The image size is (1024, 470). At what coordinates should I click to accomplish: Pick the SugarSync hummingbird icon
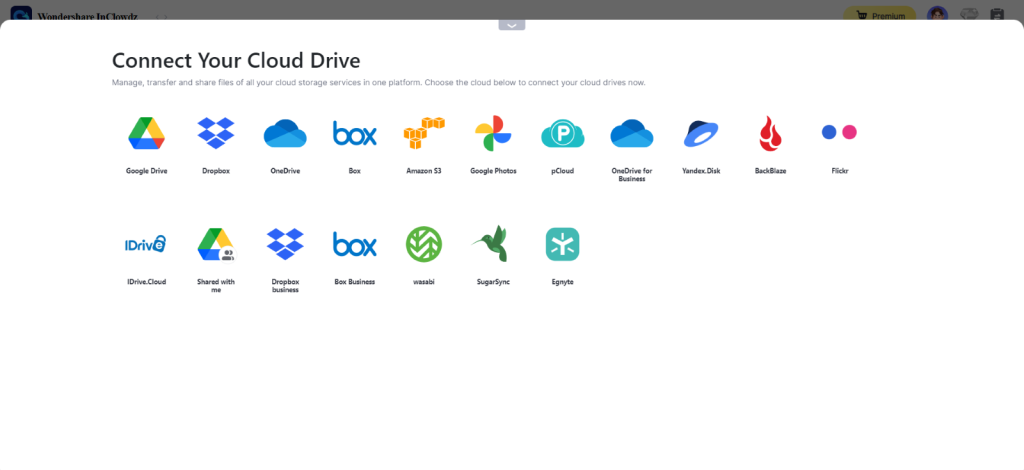click(490, 244)
